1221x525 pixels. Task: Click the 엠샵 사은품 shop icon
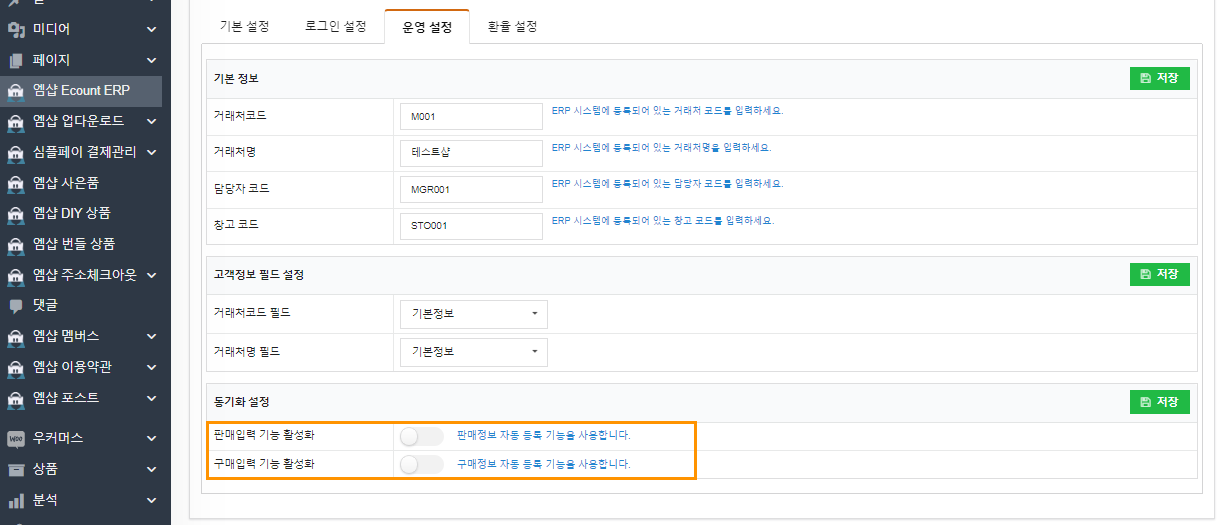[16, 183]
